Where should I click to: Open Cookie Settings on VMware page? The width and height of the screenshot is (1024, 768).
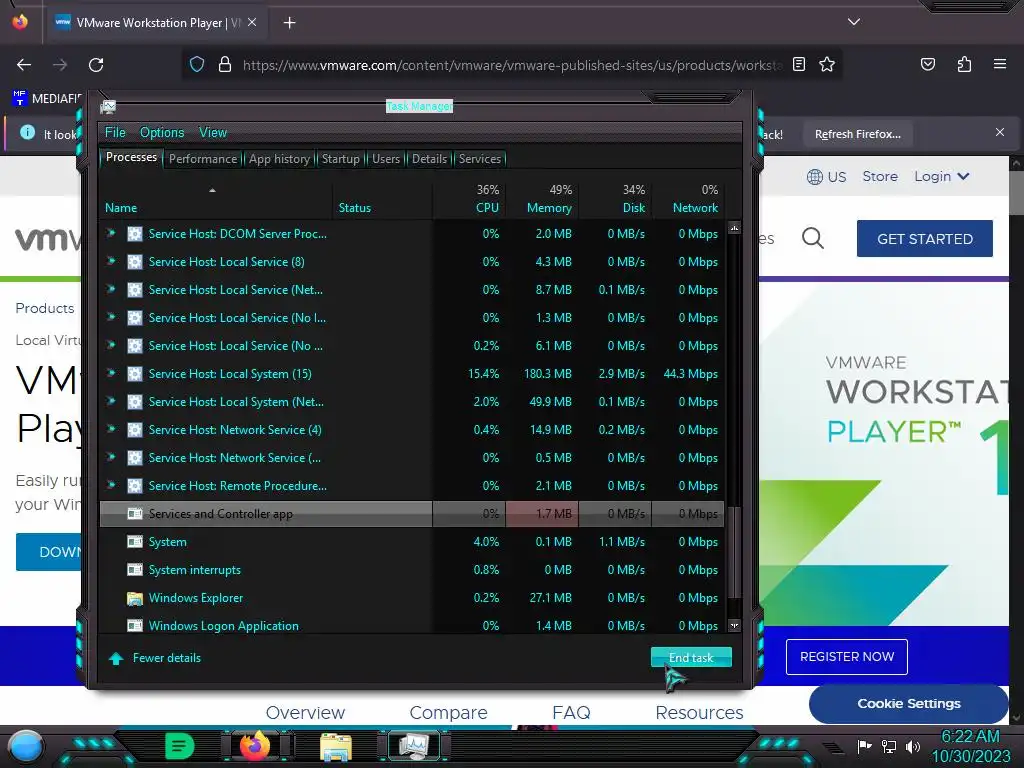click(908, 703)
